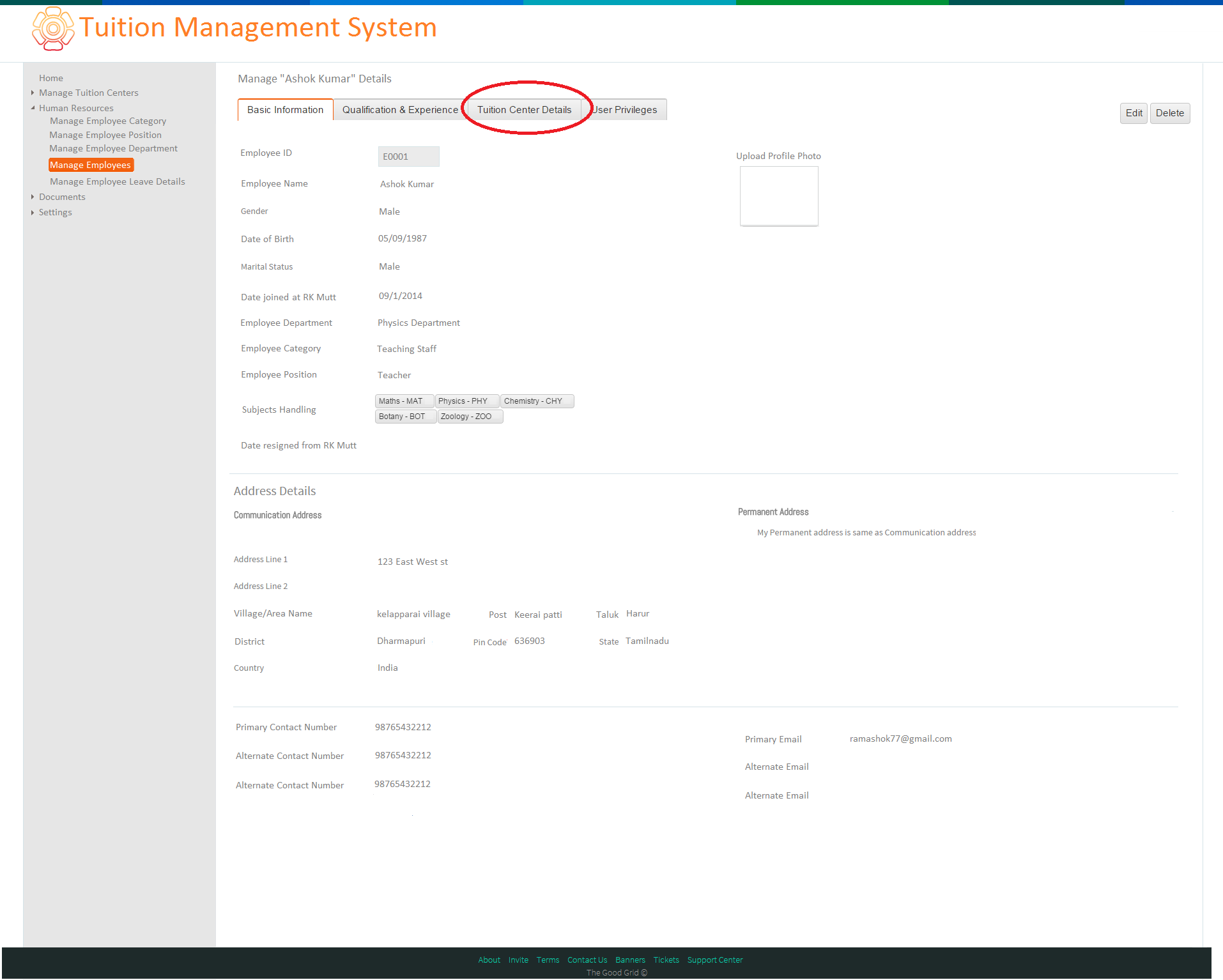Open Manage Employee Category in sidebar
This screenshot has height=980, width=1223.
108,121
